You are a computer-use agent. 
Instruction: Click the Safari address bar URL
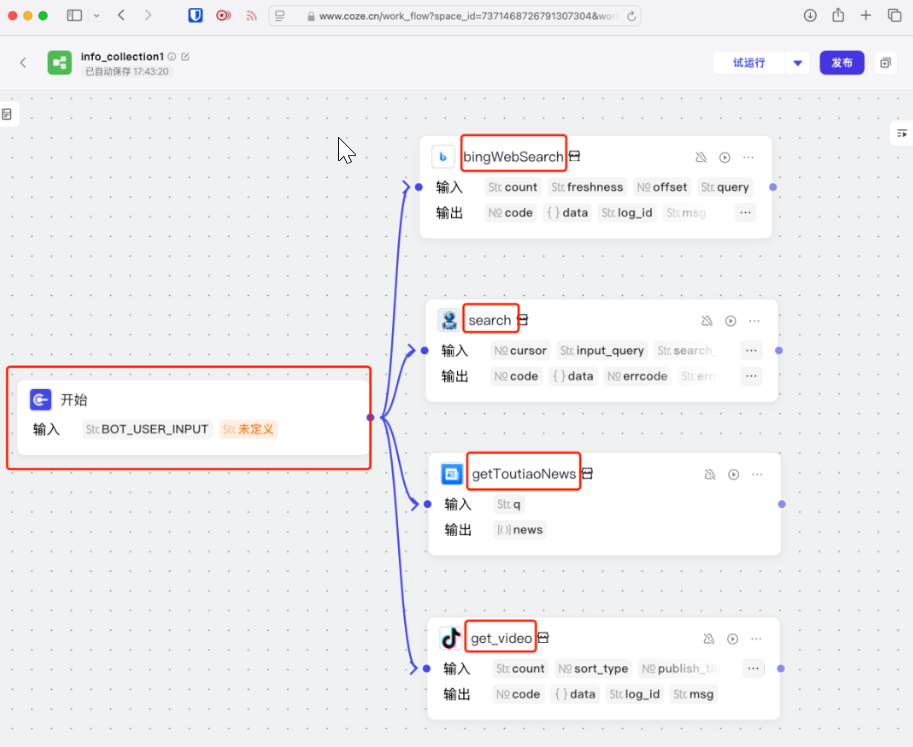(467, 16)
